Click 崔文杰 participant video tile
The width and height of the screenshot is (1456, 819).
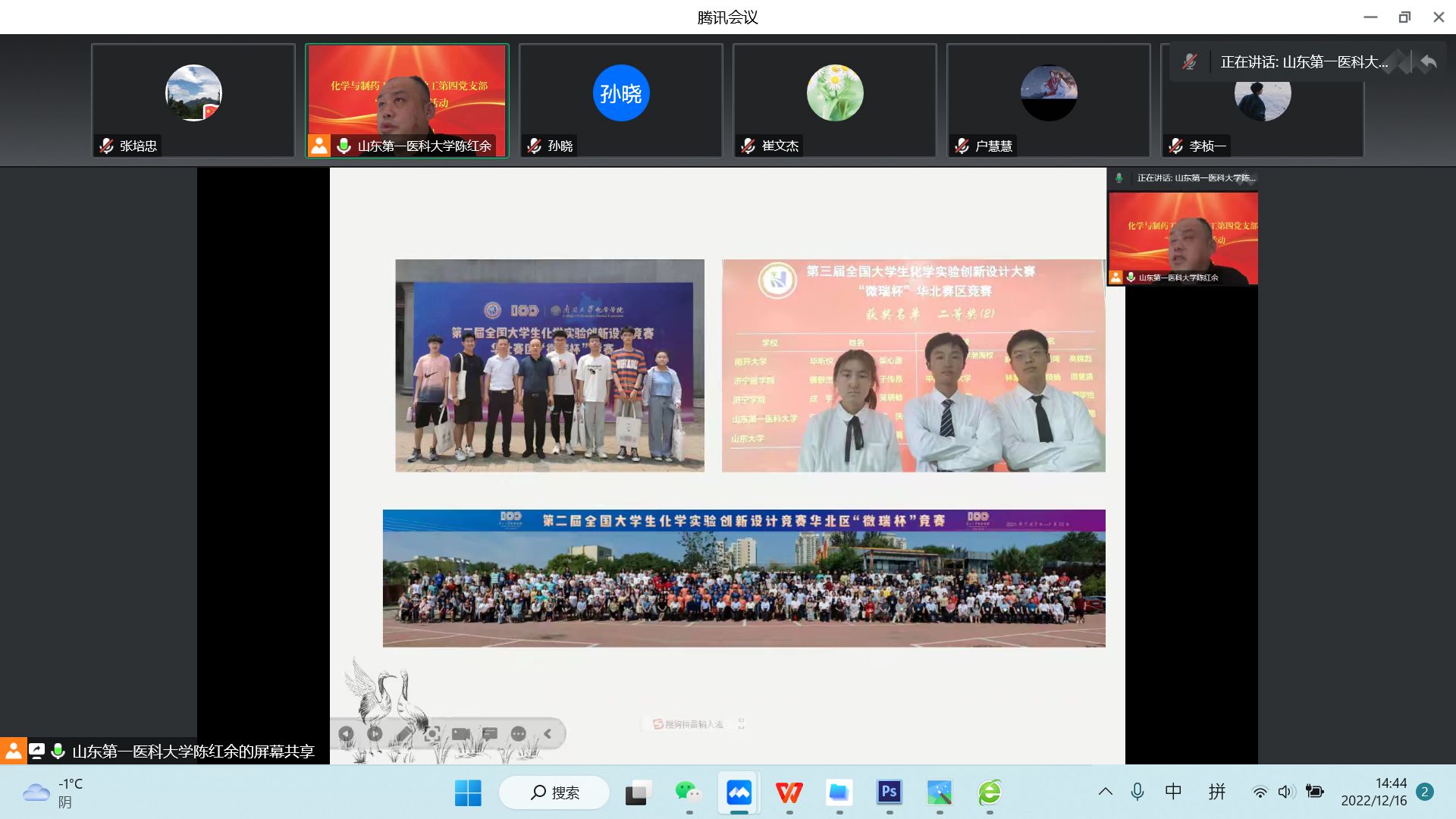tap(834, 100)
